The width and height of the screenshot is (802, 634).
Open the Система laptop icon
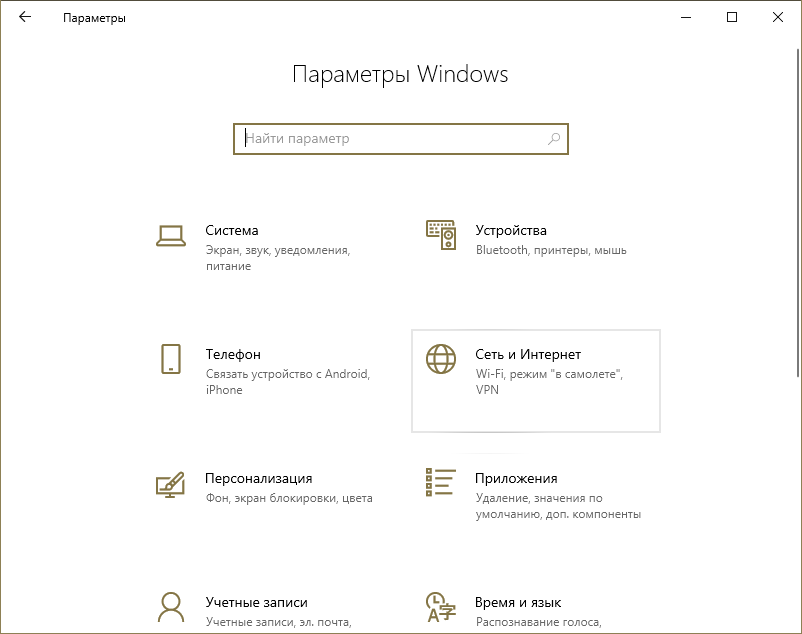coord(171,236)
